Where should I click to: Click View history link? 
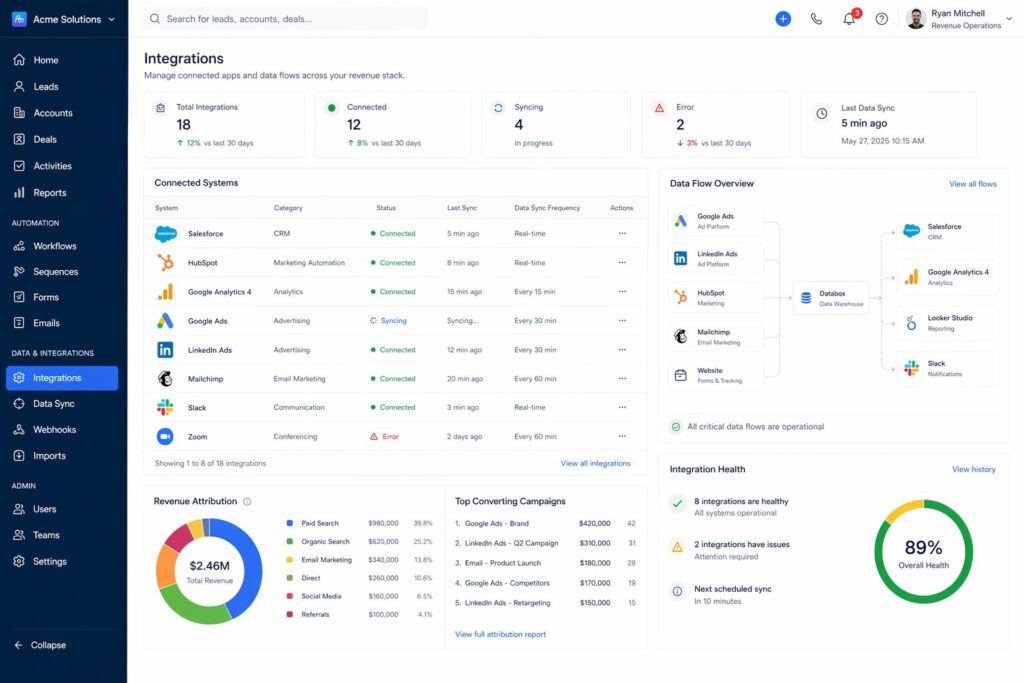tap(974, 469)
